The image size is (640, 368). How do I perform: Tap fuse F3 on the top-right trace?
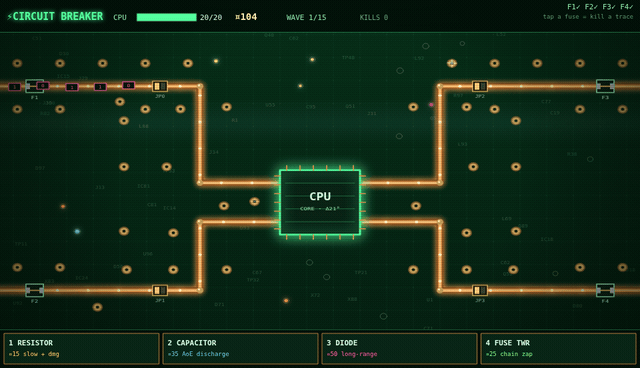point(605,86)
